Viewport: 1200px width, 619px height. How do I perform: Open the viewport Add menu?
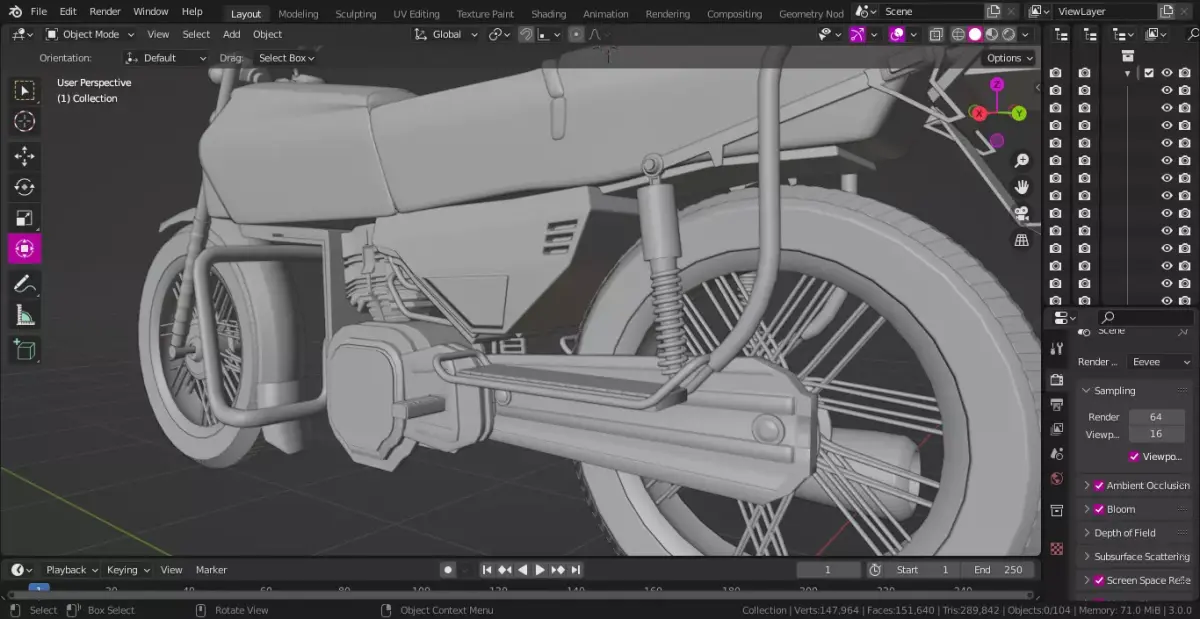[231, 34]
